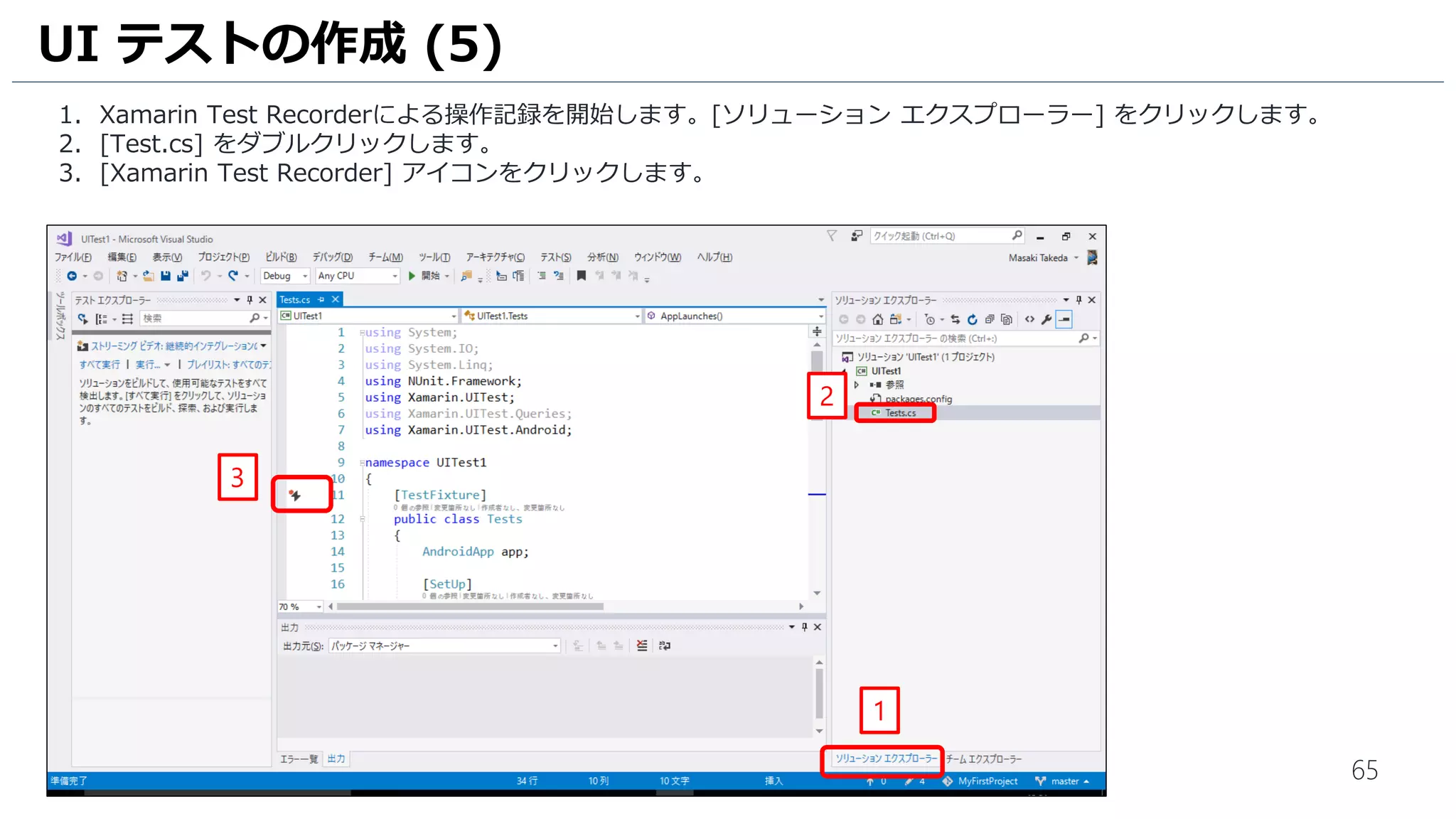Image resolution: width=1456 pixels, height=819 pixels.
Task: Toggle pin on Tests.cs tab
Action: click(x=321, y=300)
